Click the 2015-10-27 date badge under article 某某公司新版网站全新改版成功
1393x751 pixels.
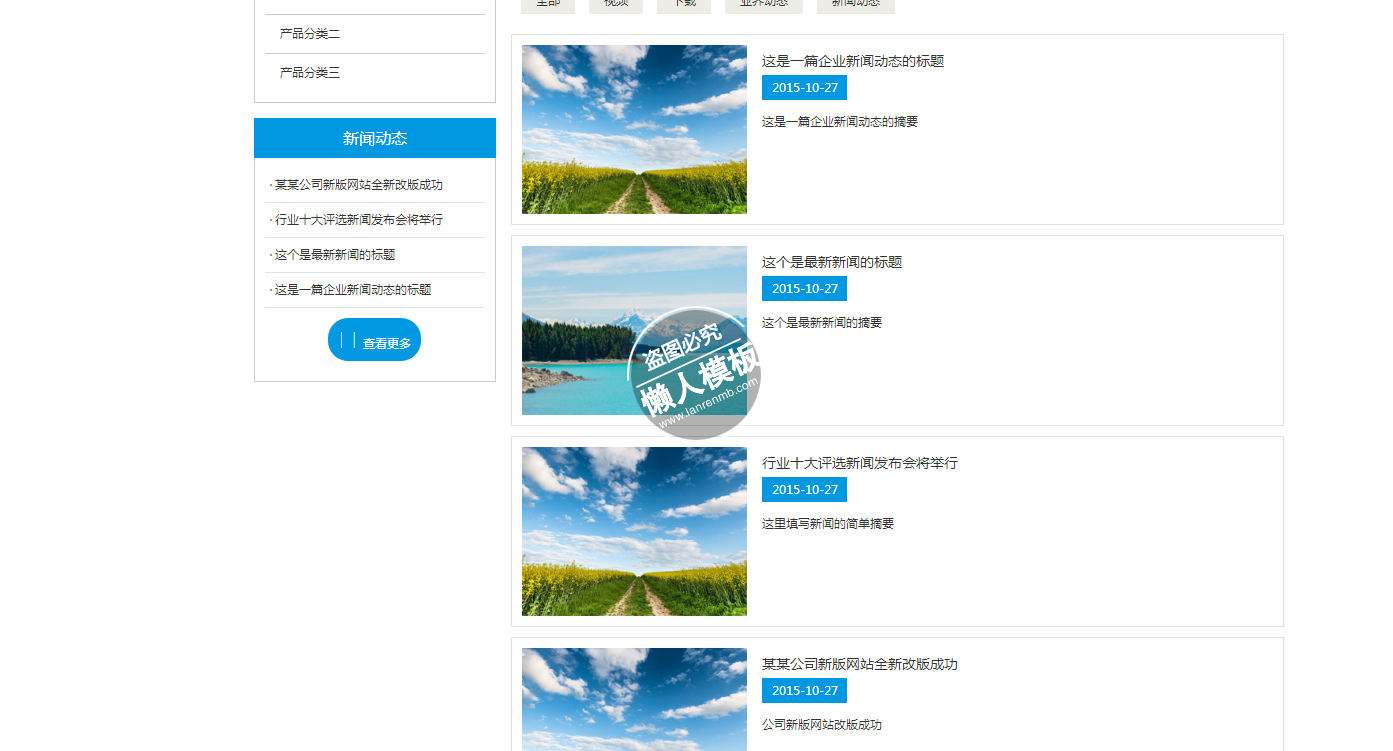click(x=804, y=691)
